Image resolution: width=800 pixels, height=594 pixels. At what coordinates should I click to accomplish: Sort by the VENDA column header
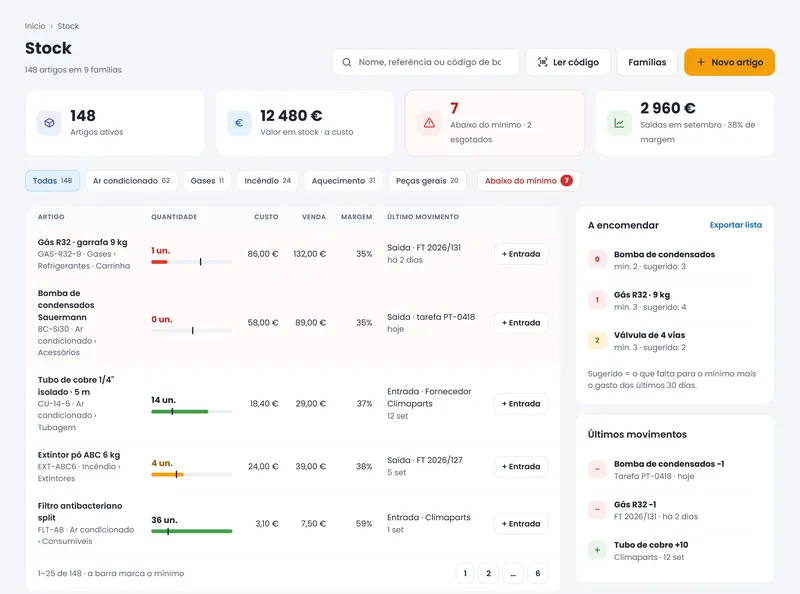pyautogui.click(x=314, y=217)
